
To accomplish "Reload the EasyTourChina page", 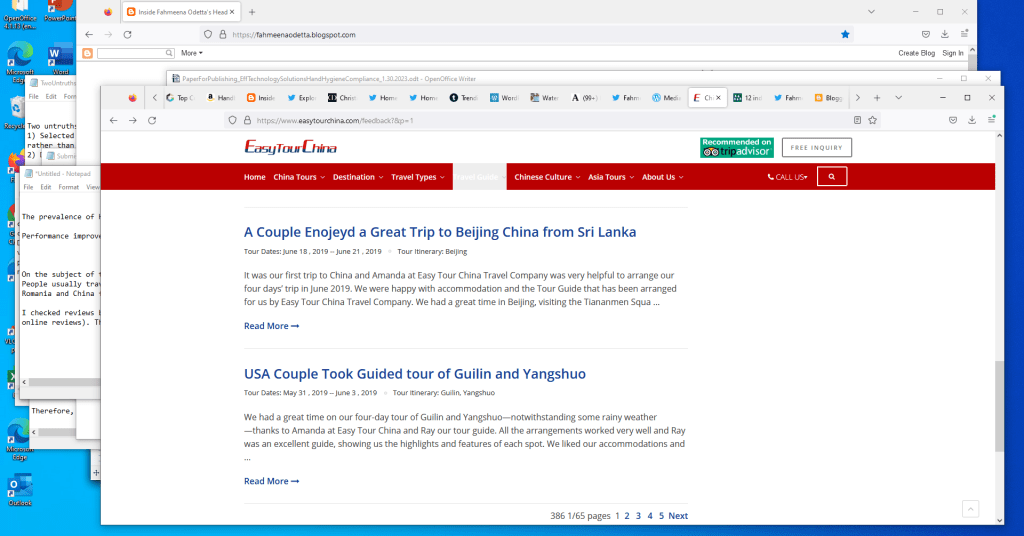I will 152,120.
